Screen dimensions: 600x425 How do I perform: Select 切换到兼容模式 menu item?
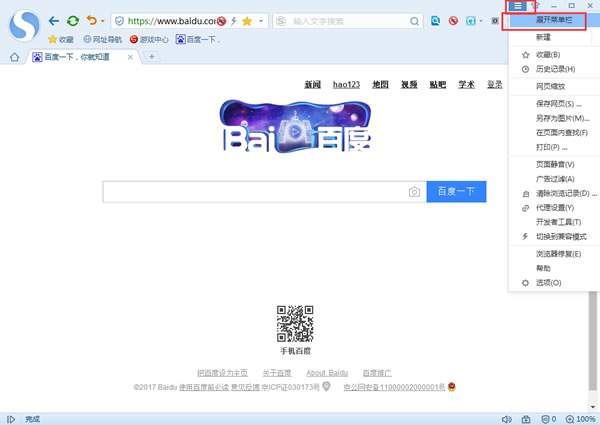pos(554,237)
